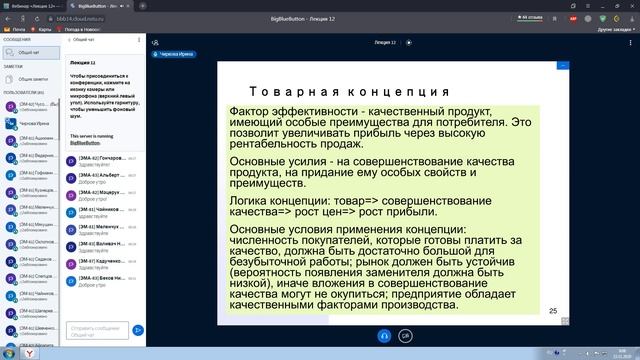This screenshot has width=640, height=360.
Task: Mute sound on the BigBlueButton tab
Action: click(x=122, y=6)
